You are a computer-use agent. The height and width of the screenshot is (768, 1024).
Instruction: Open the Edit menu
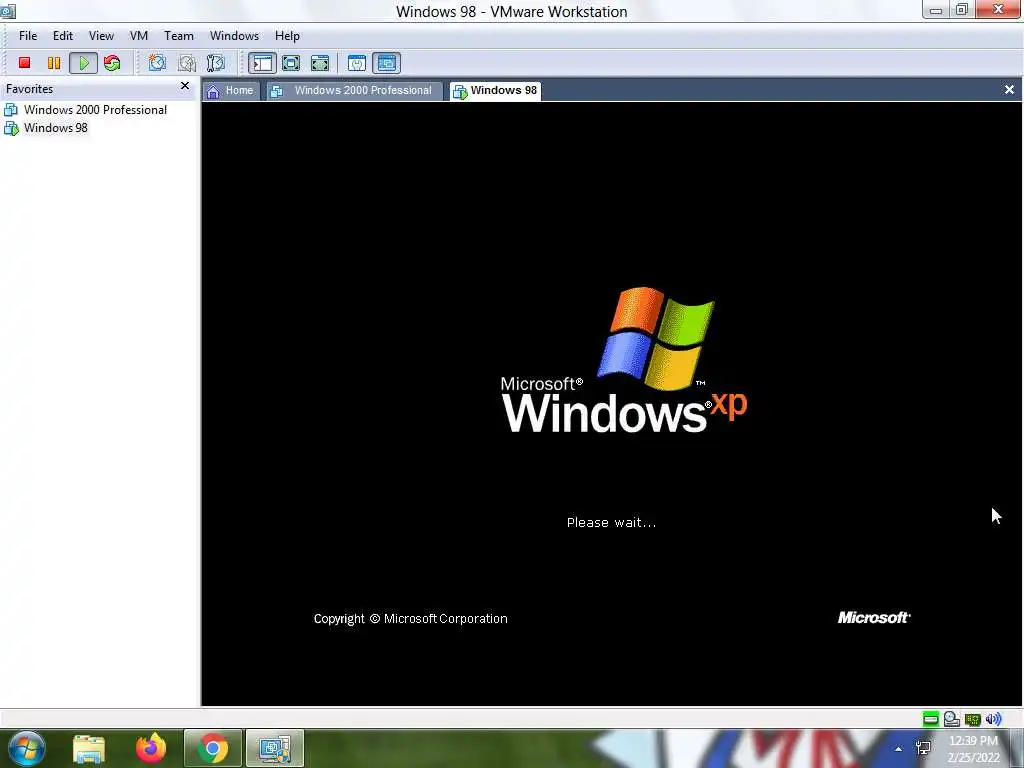pyautogui.click(x=63, y=36)
